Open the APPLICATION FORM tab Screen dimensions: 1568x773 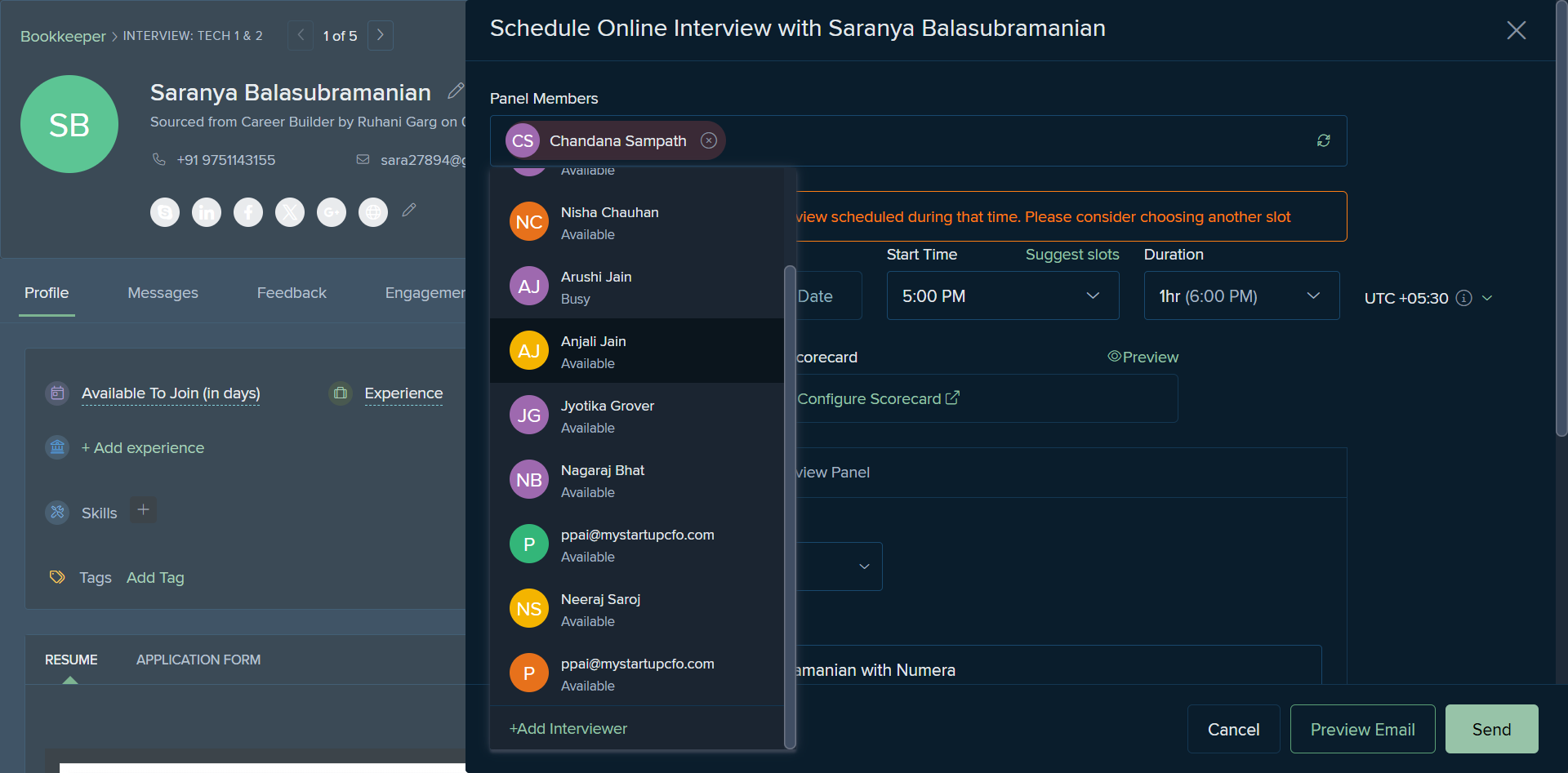198,660
